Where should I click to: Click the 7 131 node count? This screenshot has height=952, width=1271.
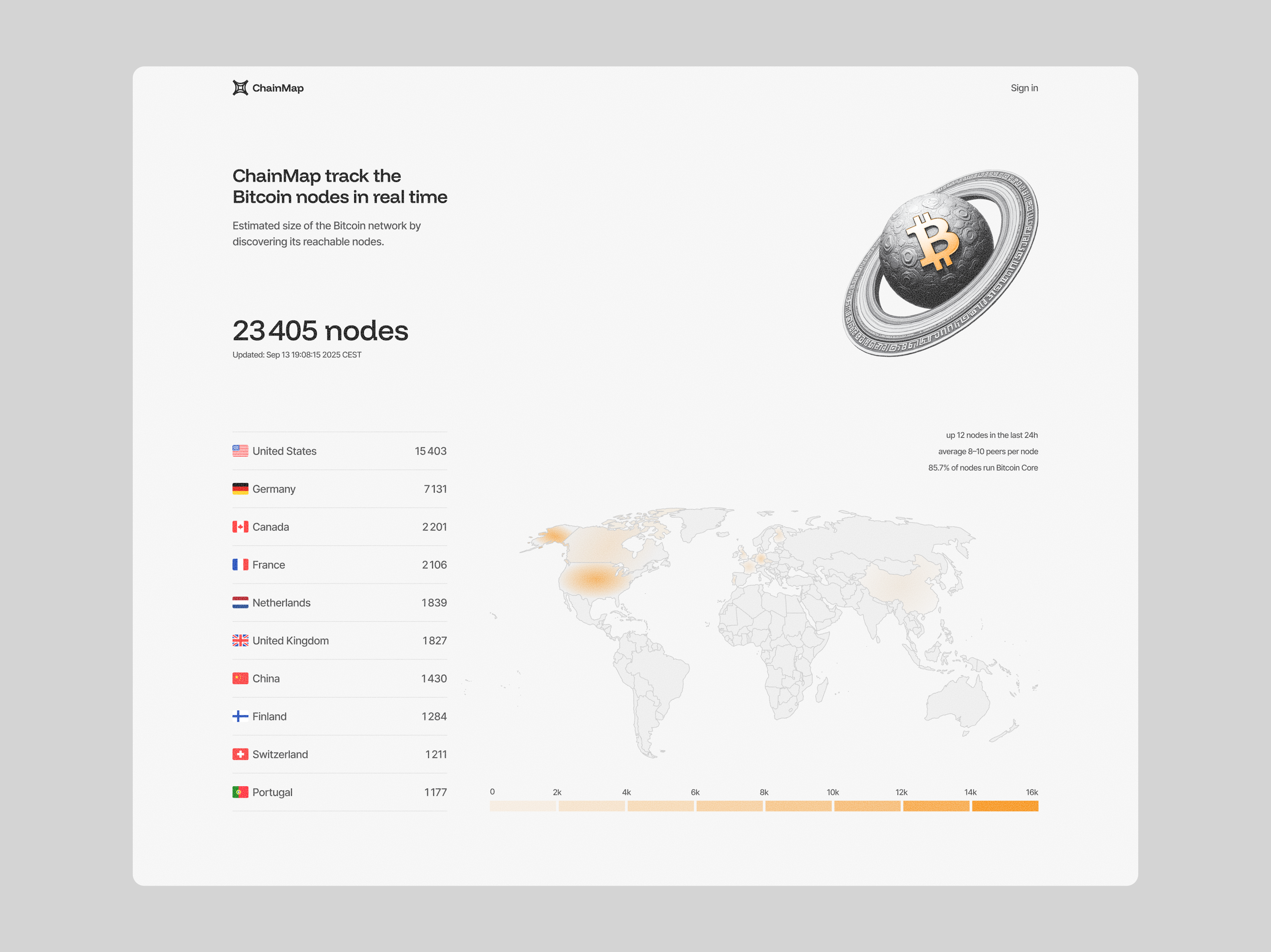(435, 489)
